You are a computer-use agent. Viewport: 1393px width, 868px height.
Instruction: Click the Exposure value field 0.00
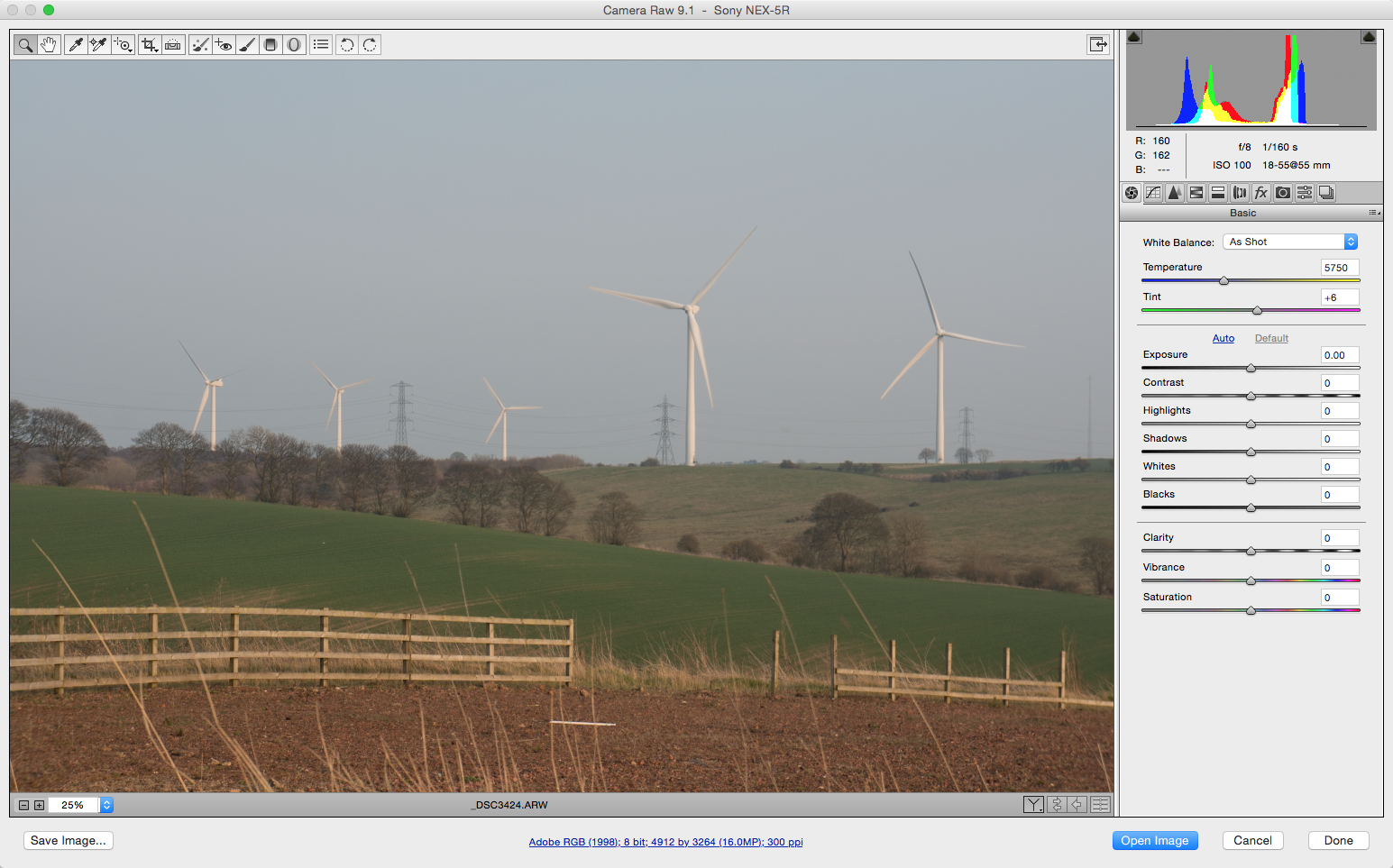[1340, 355]
